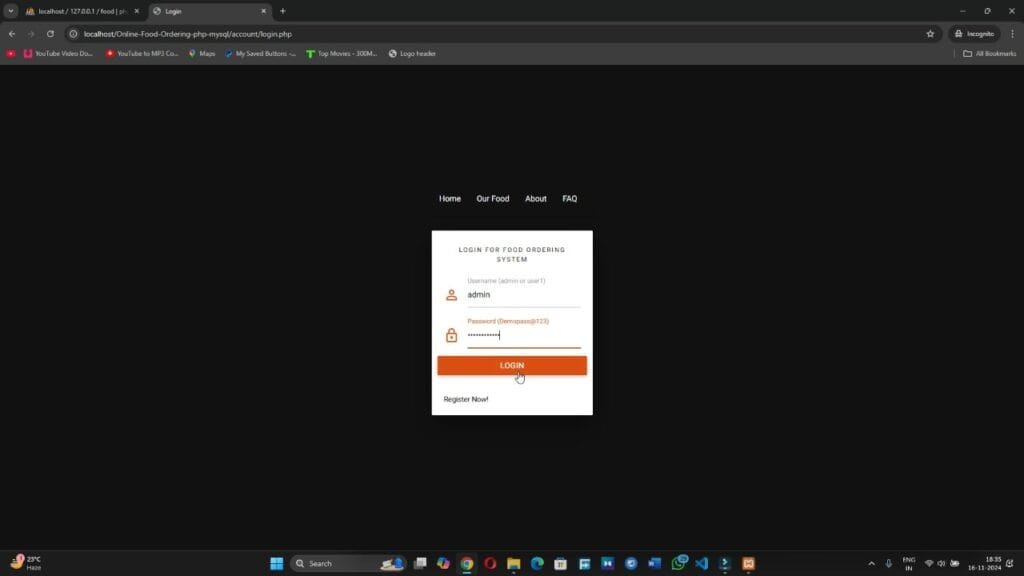Open the Maps bookmark from the bookmarks bar
1024x576 pixels.
pyautogui.click(x=203, y=53)
